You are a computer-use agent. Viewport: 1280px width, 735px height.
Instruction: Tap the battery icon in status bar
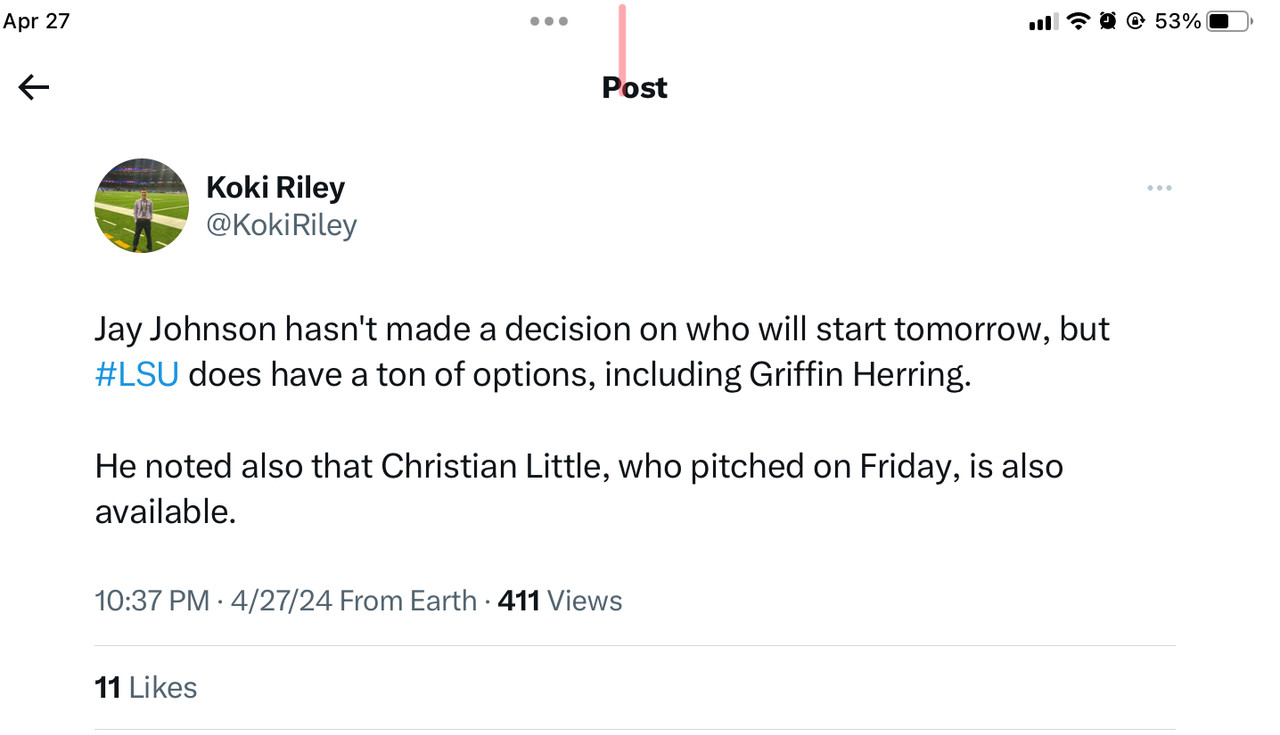tap(1229, 21)
